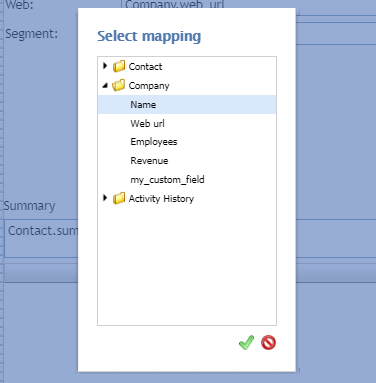Image resolution: width=376 pixels, height=383 pixels.
Task: Click the Activity History folder icon
Action: pyautogui.click(x=119, y=198)
